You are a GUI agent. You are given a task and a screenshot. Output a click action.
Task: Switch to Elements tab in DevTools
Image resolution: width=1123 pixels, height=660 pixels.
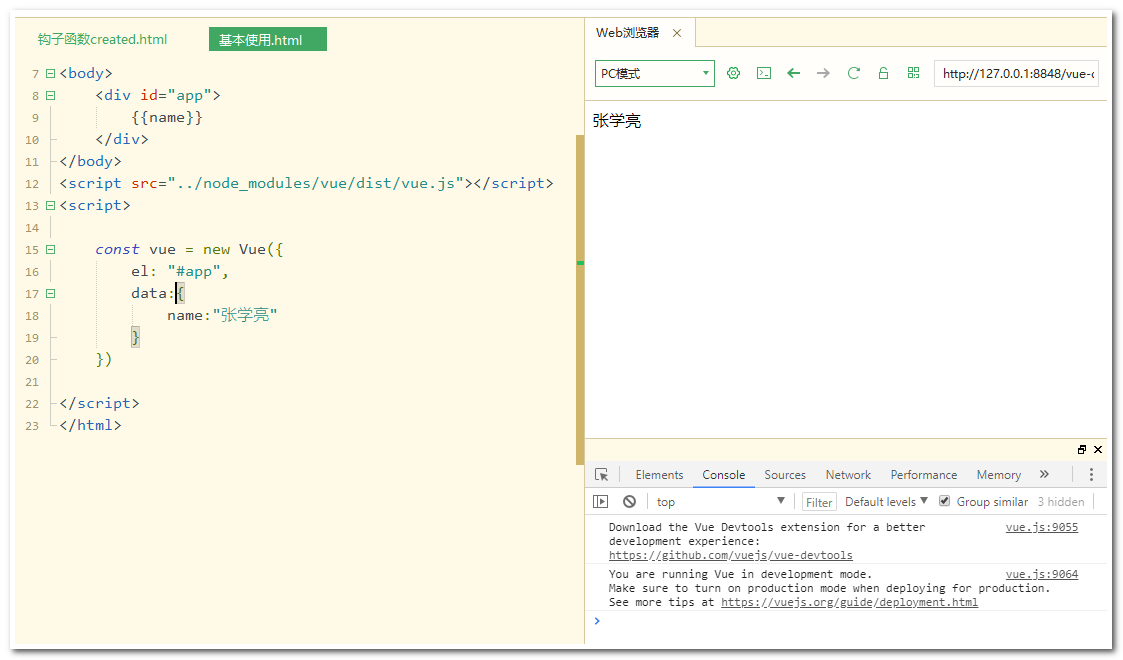point(659,475)
